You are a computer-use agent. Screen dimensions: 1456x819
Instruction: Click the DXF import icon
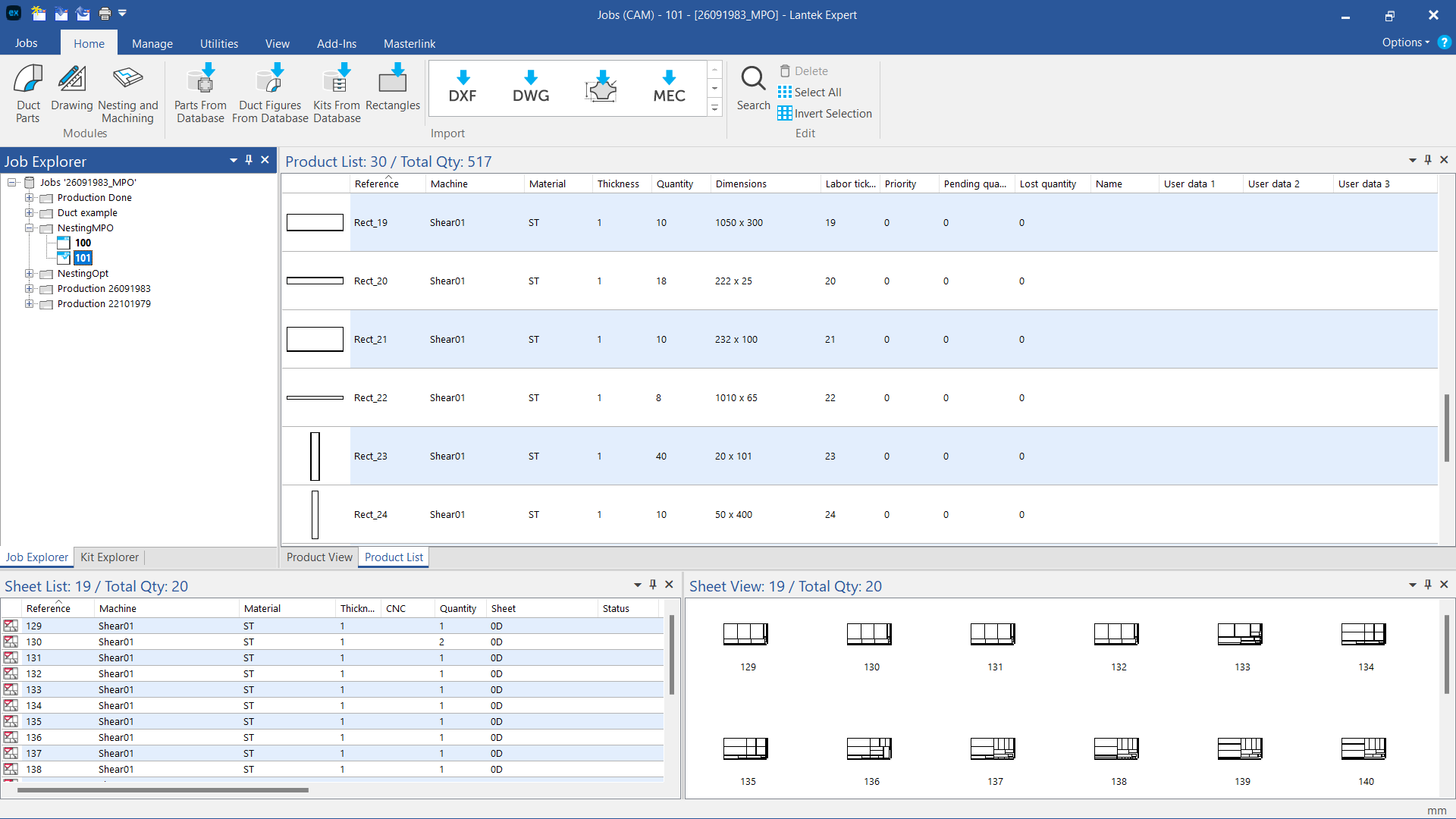click(x=463, y=87)
